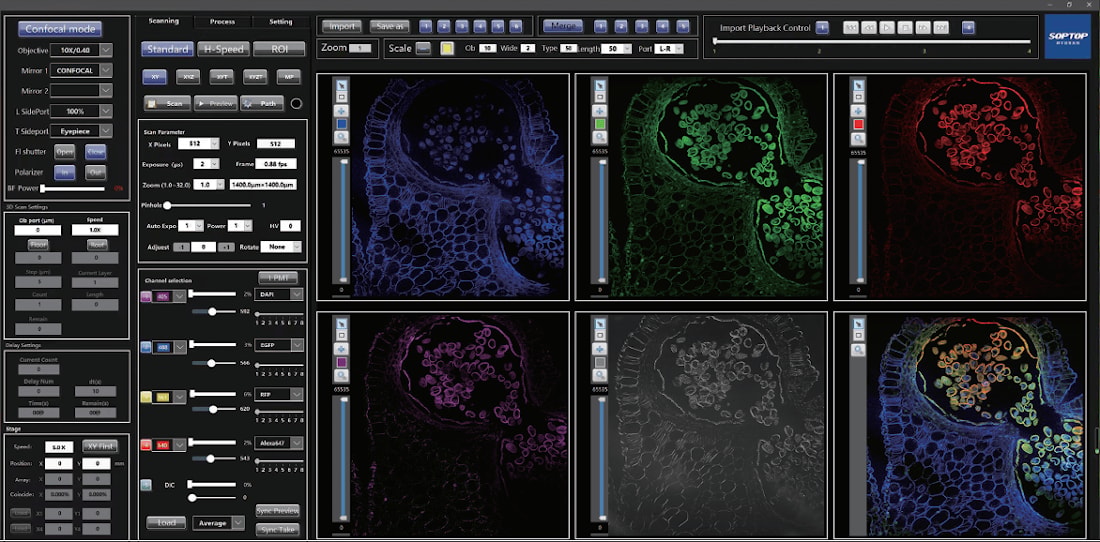Click the Scale line style button
This screenshot has height=542, width=1100.
pyautogui.click(x=423, y=48)
